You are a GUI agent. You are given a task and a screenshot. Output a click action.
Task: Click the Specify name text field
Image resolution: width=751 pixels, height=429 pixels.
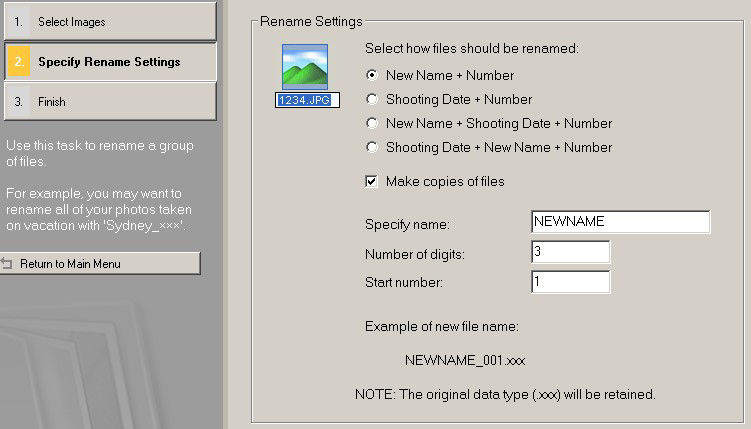click(x=620, y=222)
